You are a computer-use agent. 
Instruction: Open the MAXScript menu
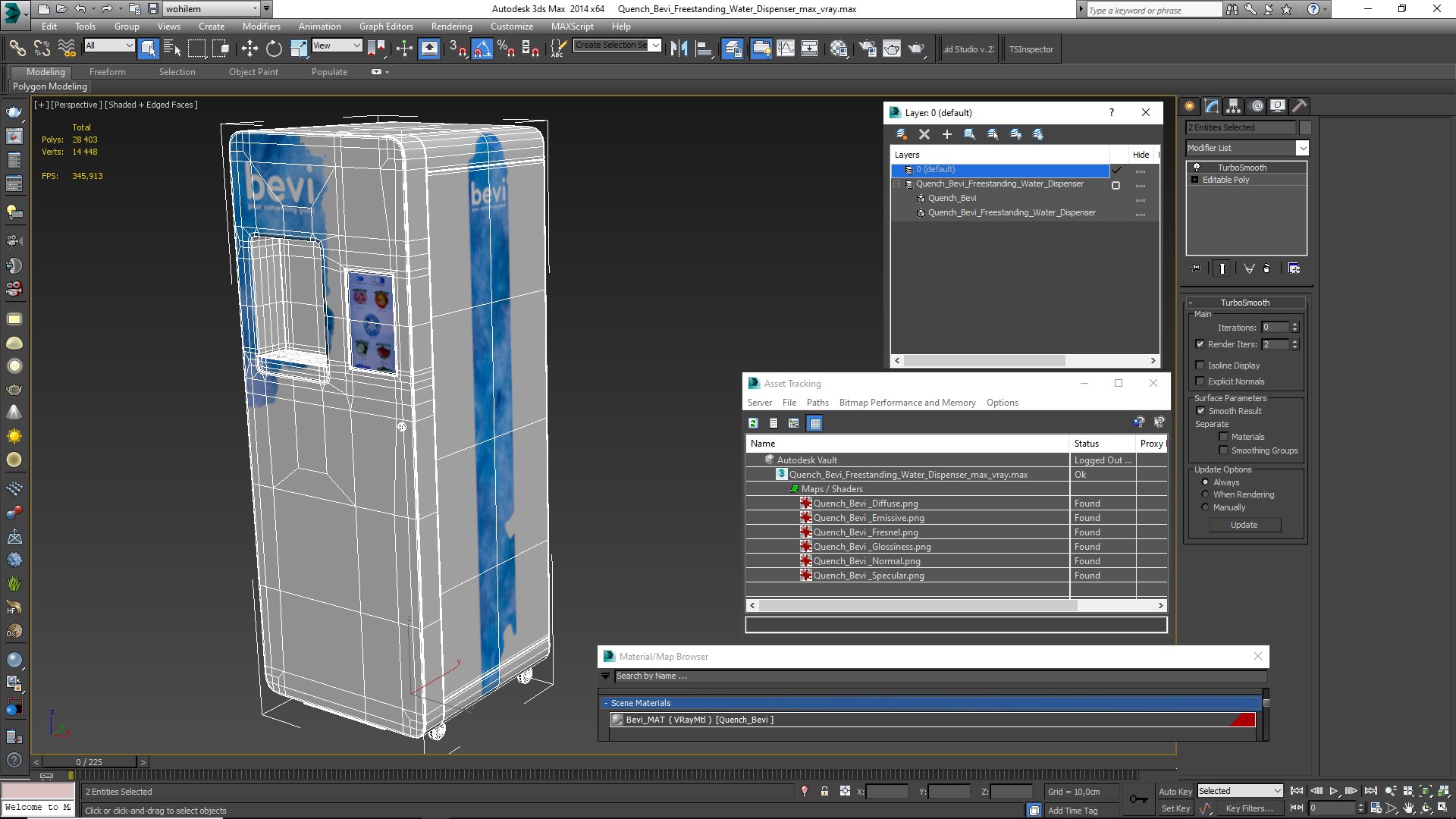573,26
